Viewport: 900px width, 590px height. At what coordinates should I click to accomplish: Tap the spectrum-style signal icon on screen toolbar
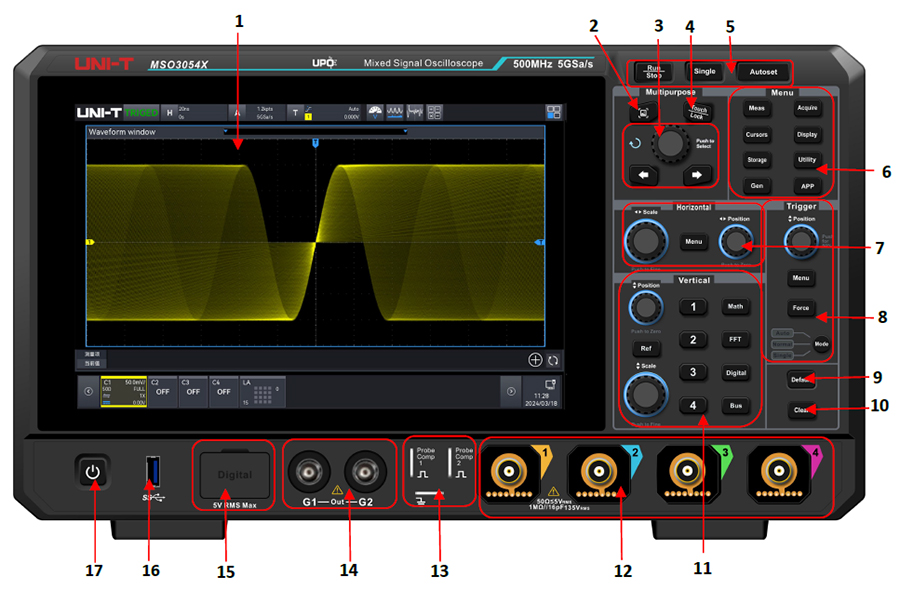point(414,112)
